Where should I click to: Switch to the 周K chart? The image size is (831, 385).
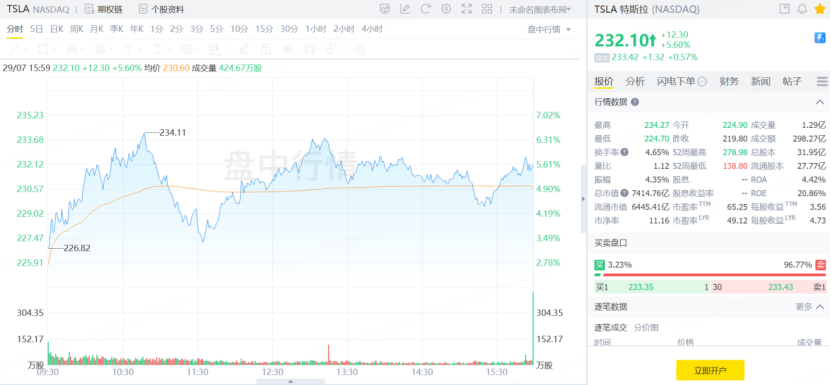[x=77, y=29]
